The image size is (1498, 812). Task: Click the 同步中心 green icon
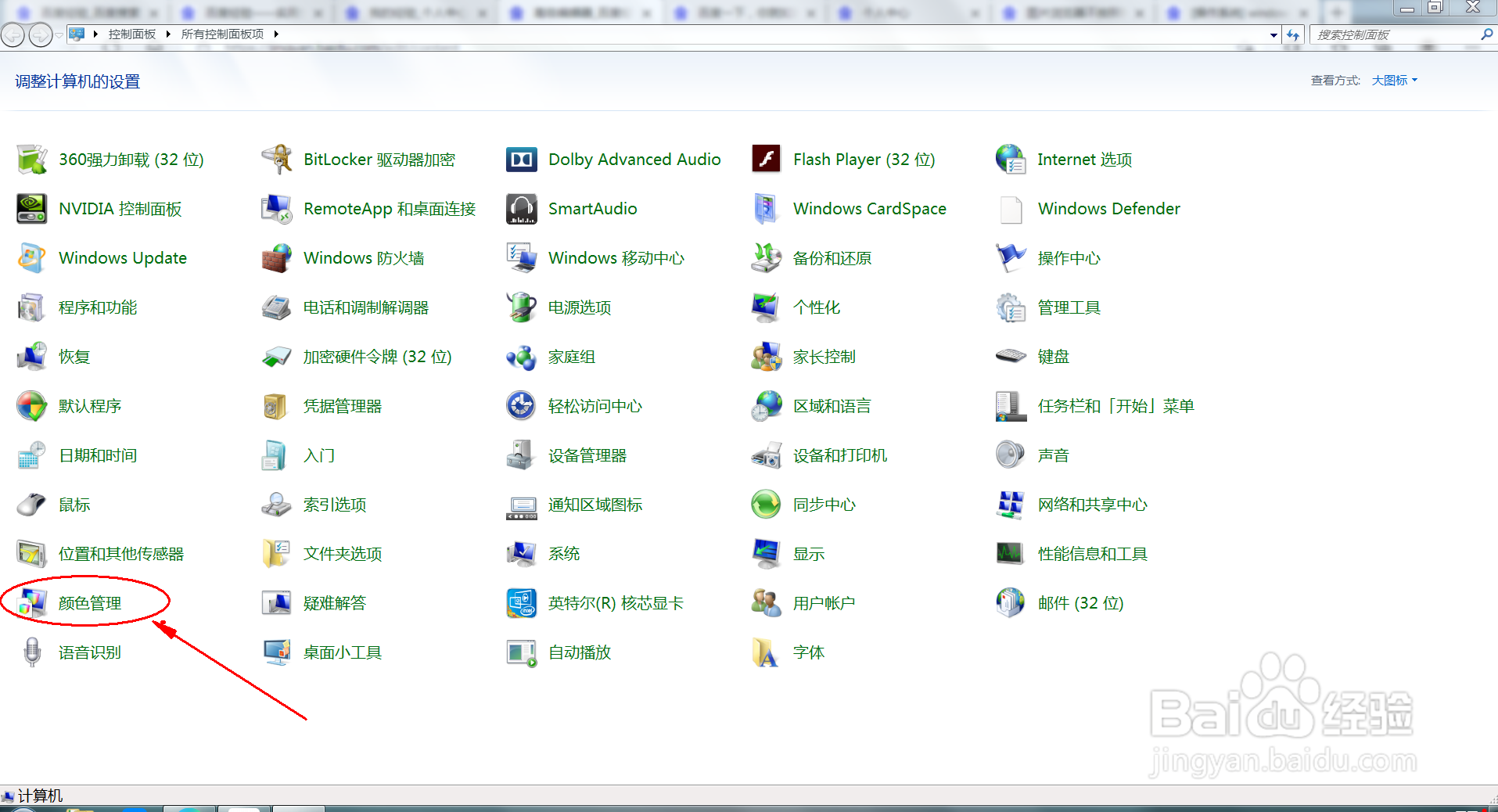(767, 505)
